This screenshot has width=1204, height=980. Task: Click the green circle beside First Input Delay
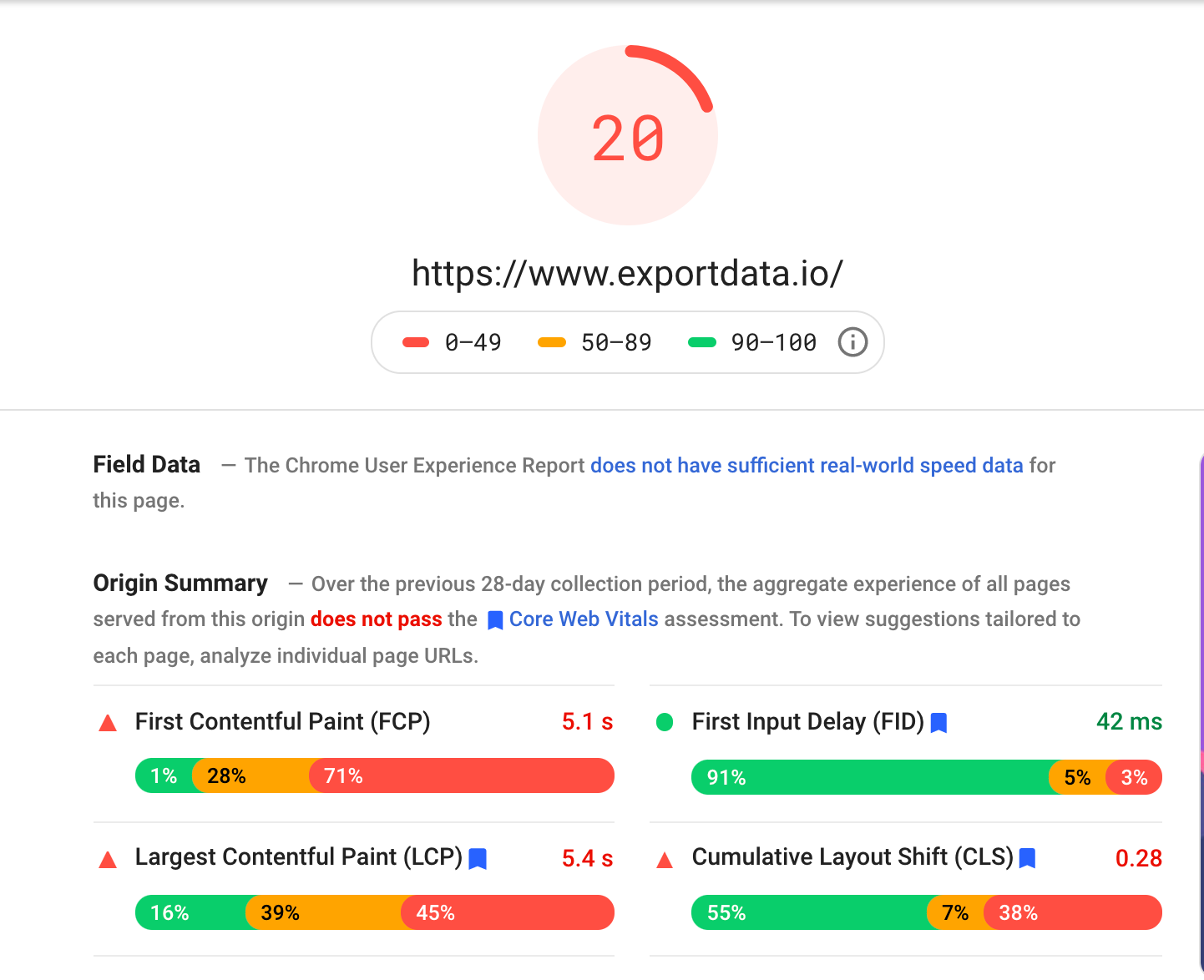click(665, 722)
